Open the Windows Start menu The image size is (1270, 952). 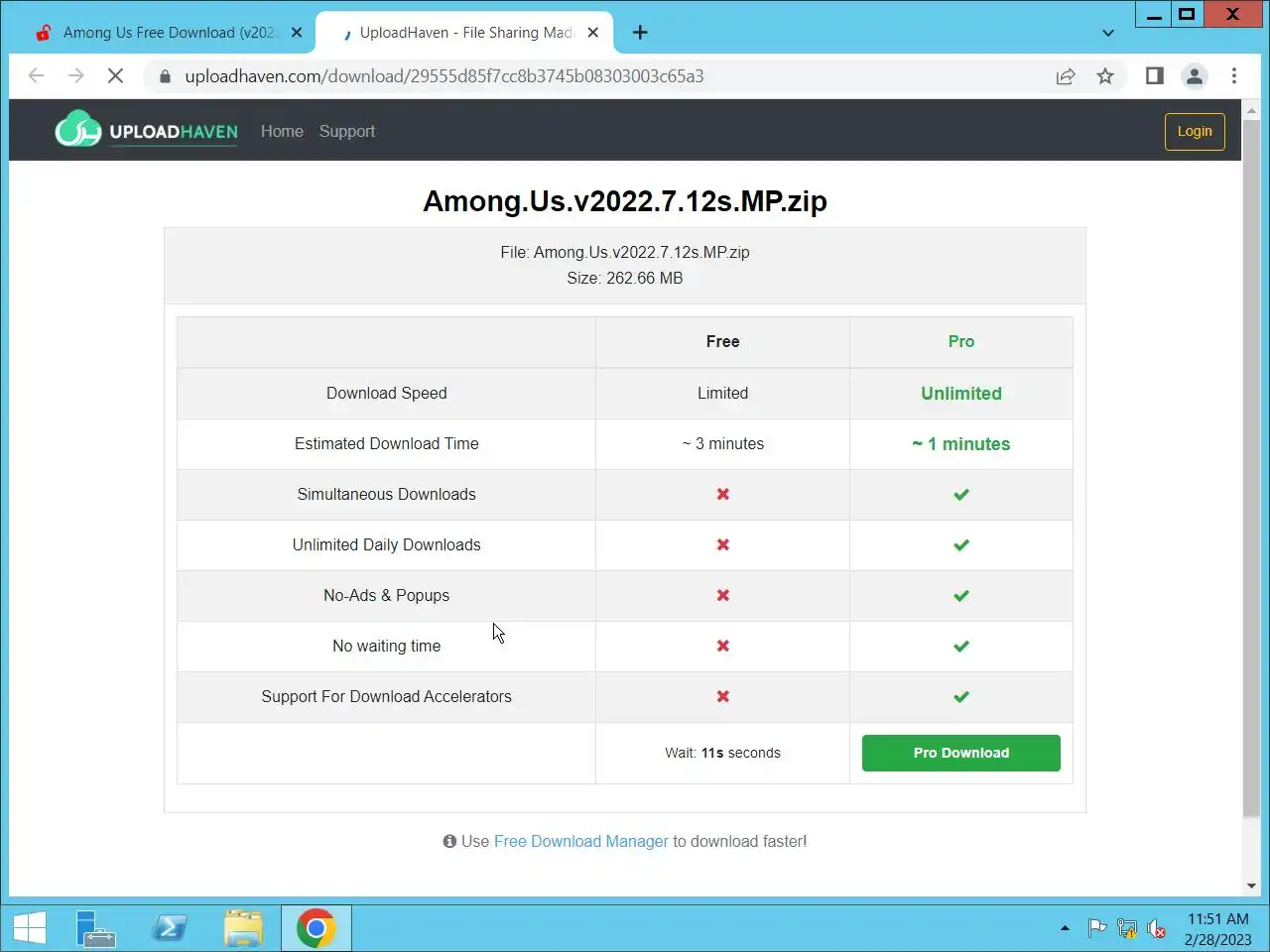point(29,928)
